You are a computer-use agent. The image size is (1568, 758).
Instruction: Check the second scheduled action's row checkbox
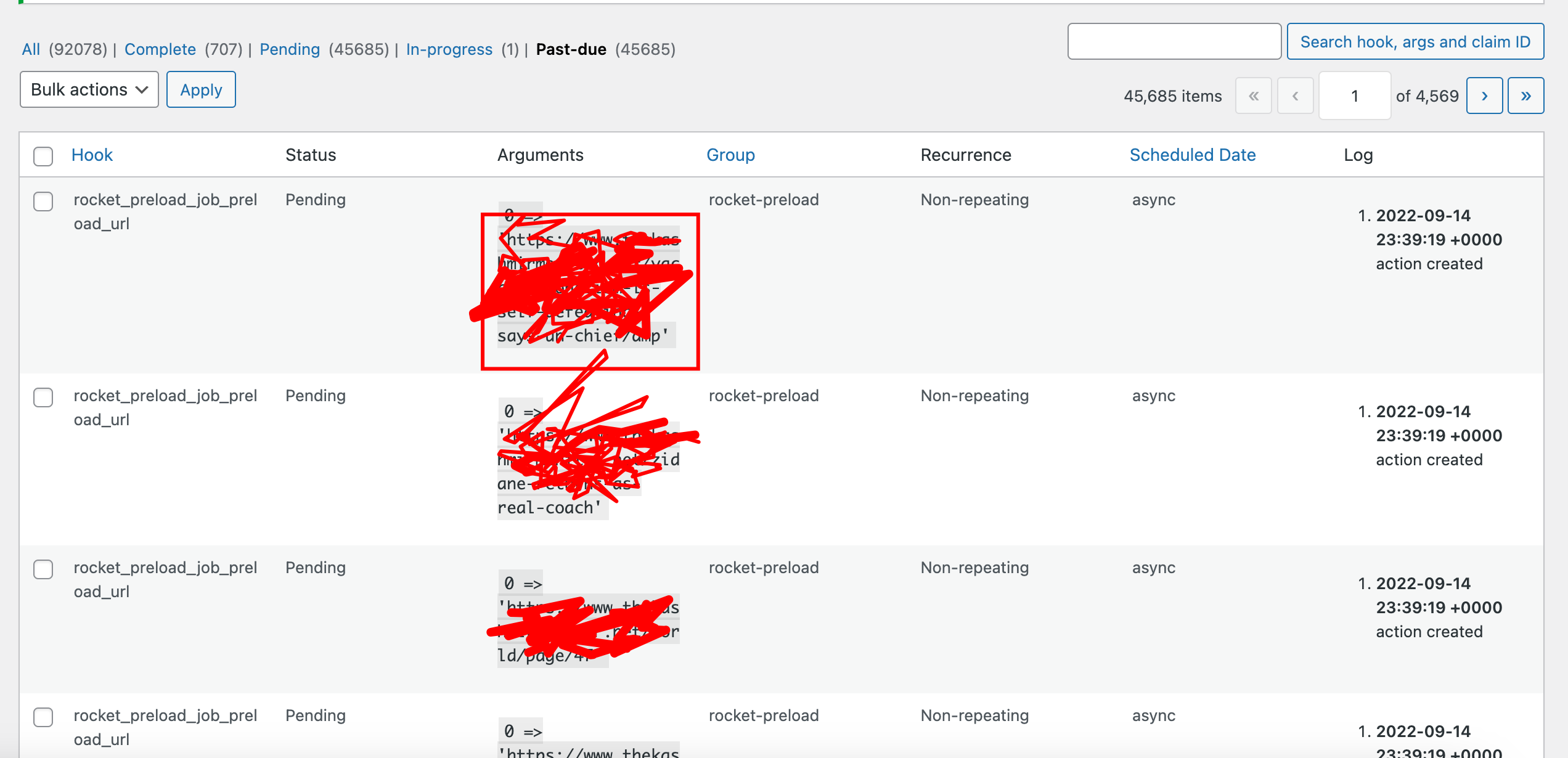click(x=43, y=397)
